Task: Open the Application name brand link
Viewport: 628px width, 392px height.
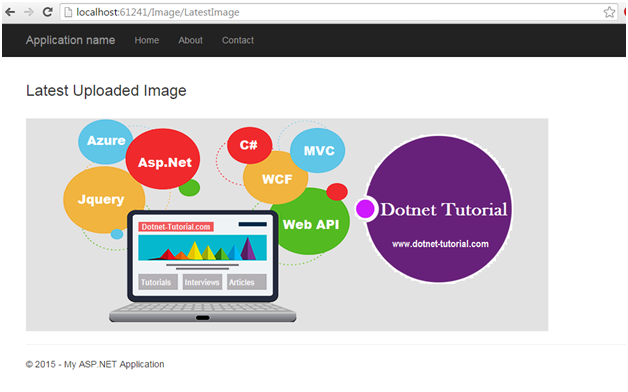Action: (x=70, y=40)
